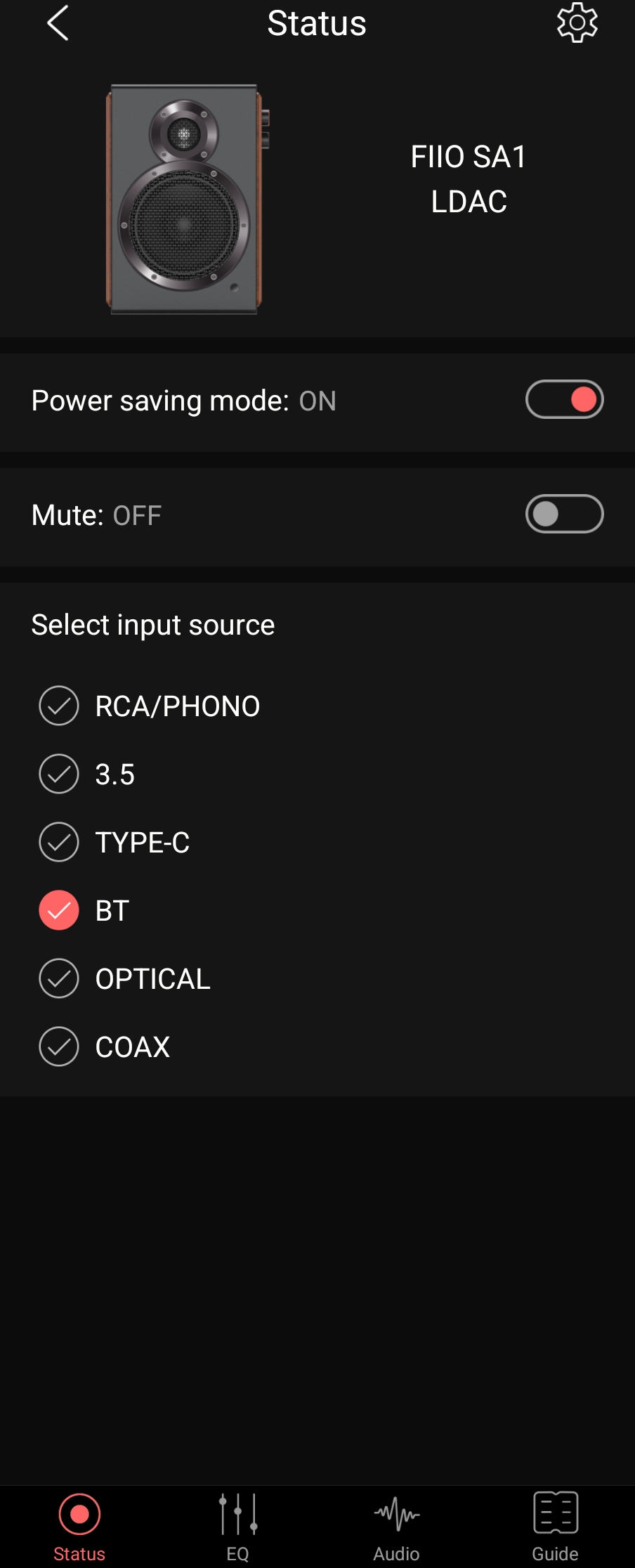Tap the FIIO SA1 speaker image
The height and width of the screenshot is (1568, 635).
coord(185,200)
